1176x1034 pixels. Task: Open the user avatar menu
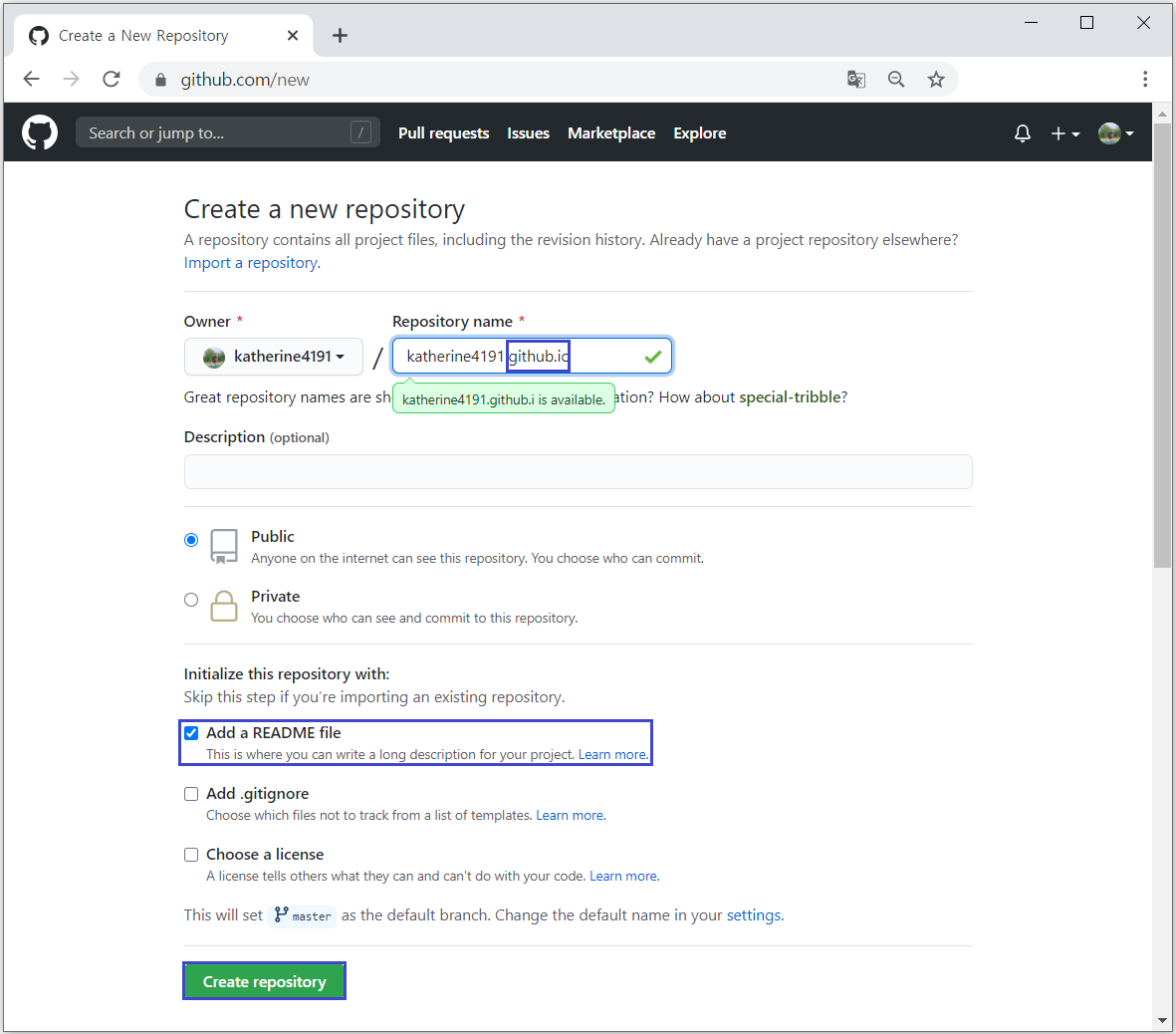click(1115, 133)
